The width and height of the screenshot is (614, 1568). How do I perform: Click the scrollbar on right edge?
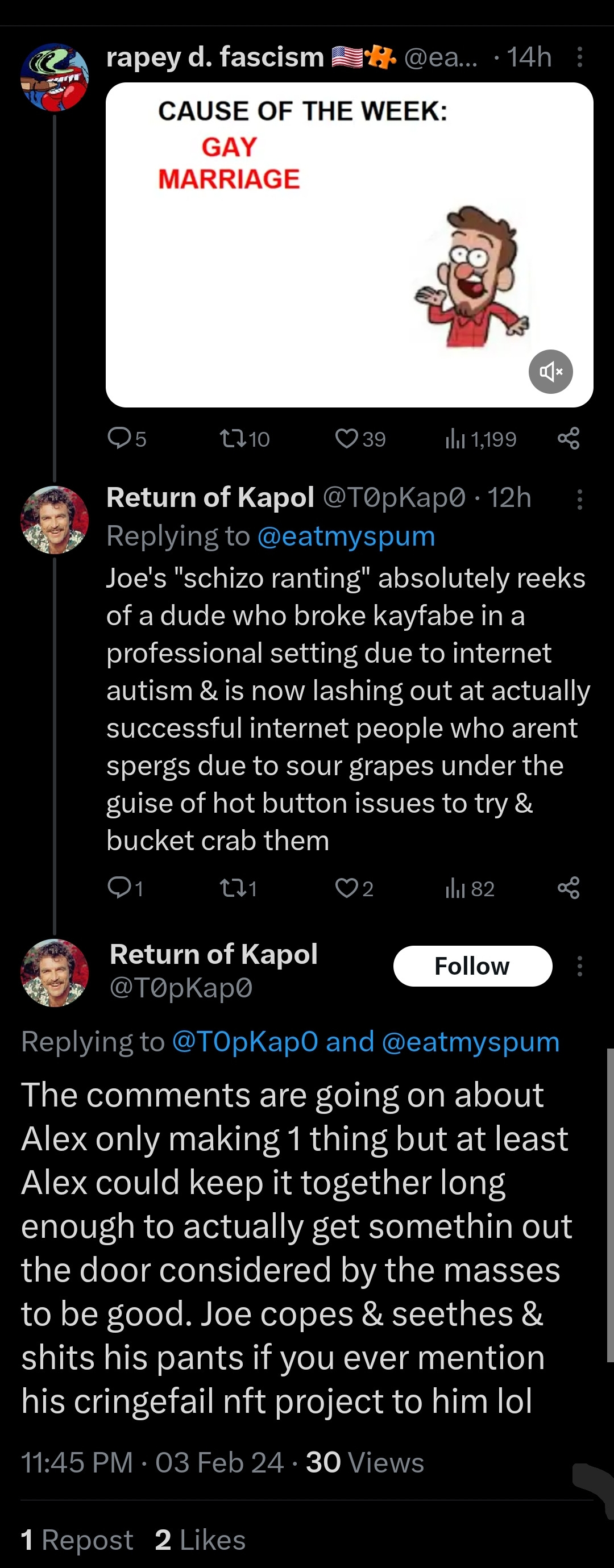click(609, 1205)
